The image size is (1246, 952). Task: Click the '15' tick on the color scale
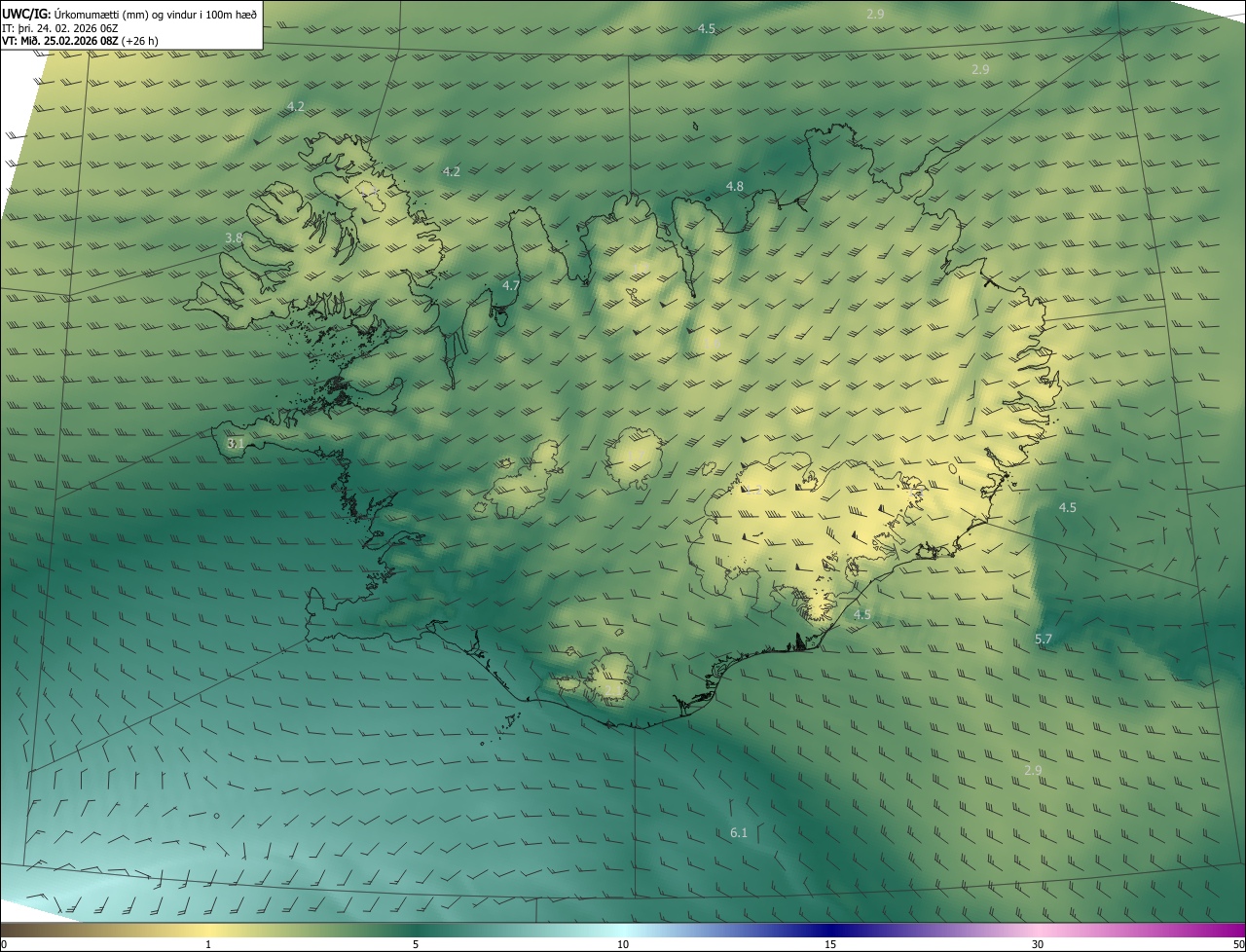pos(830,944)
